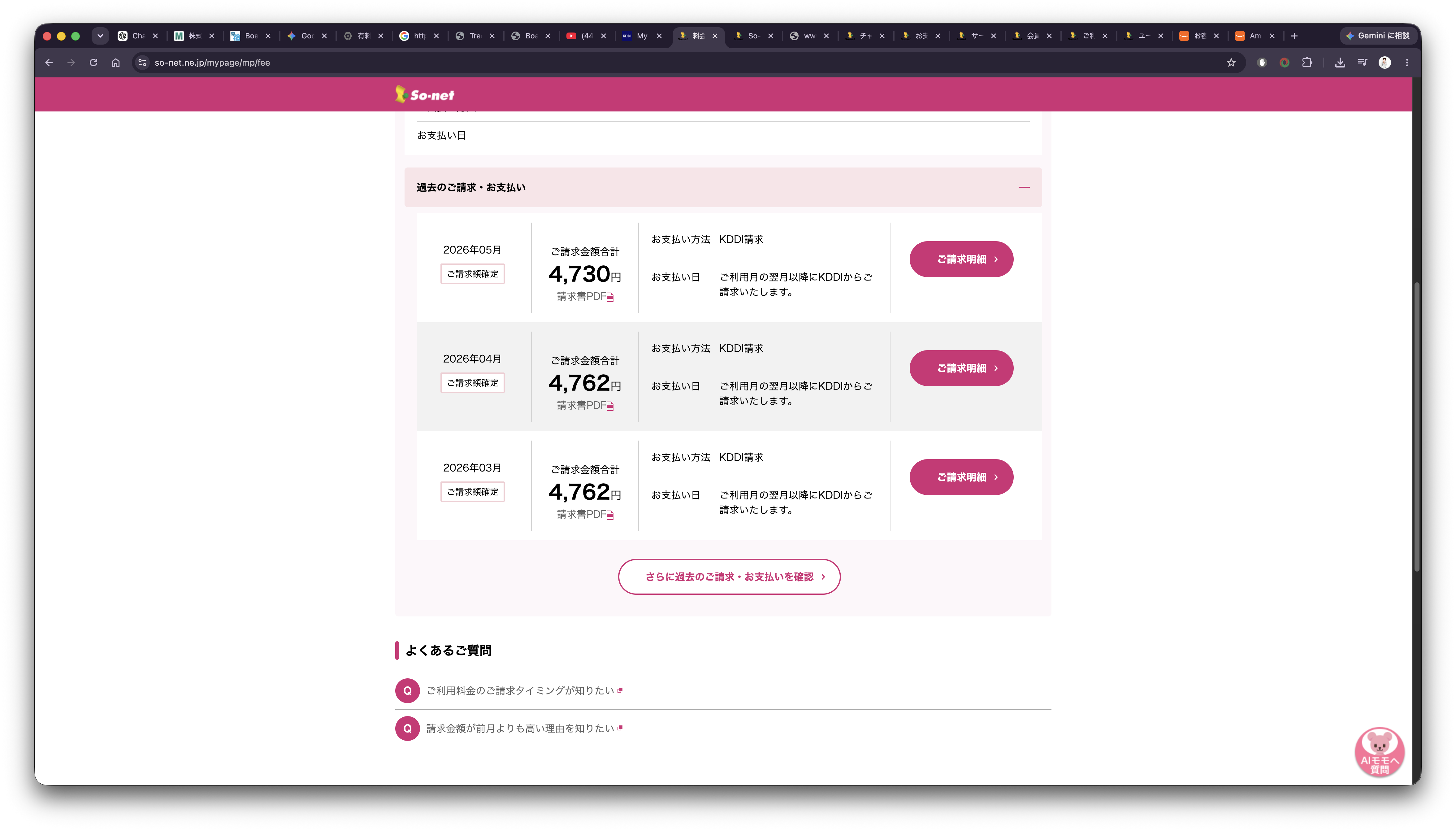The image size is (1456, 831).
Task: Click the page vertical scrollbar thumb
Action: 1417,426
